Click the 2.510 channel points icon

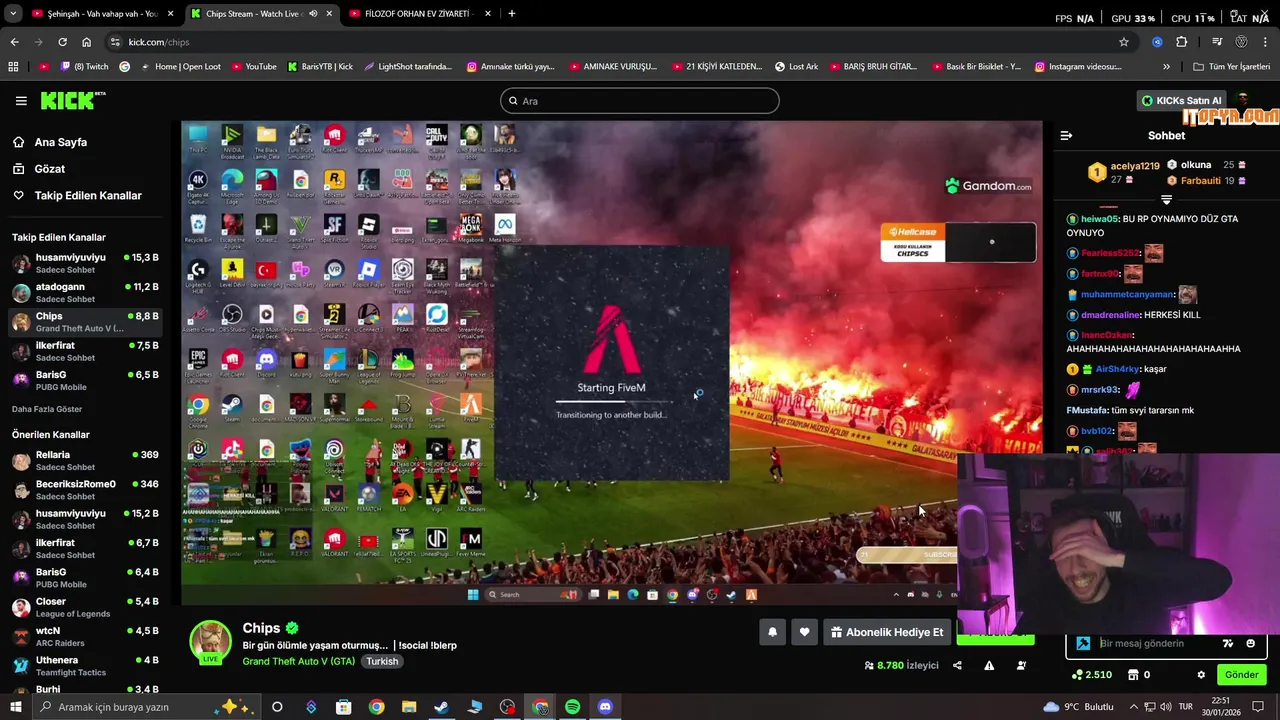point(1076,675)
